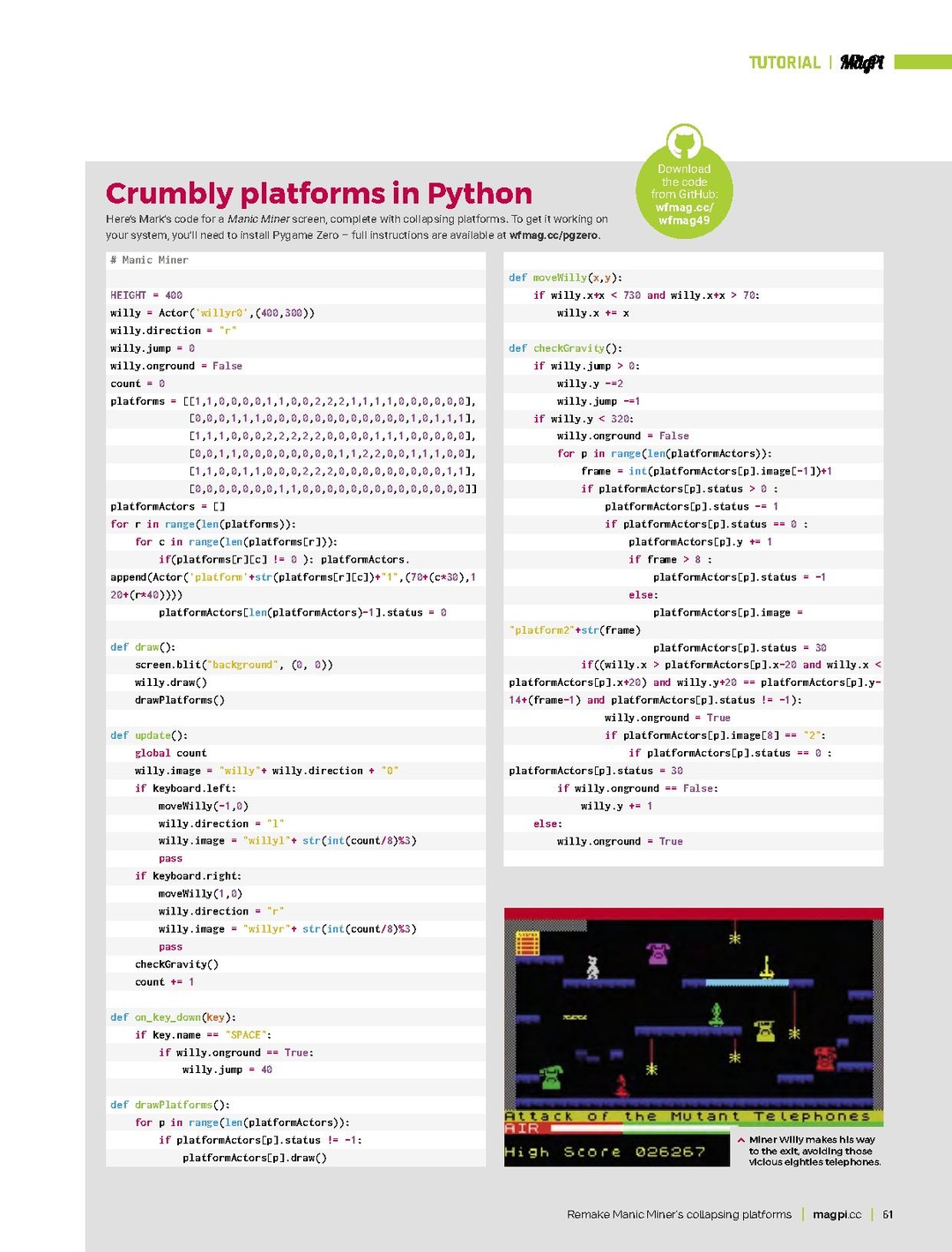Click the 'willy.onground = False' line at top

click(x=176, y=366)
